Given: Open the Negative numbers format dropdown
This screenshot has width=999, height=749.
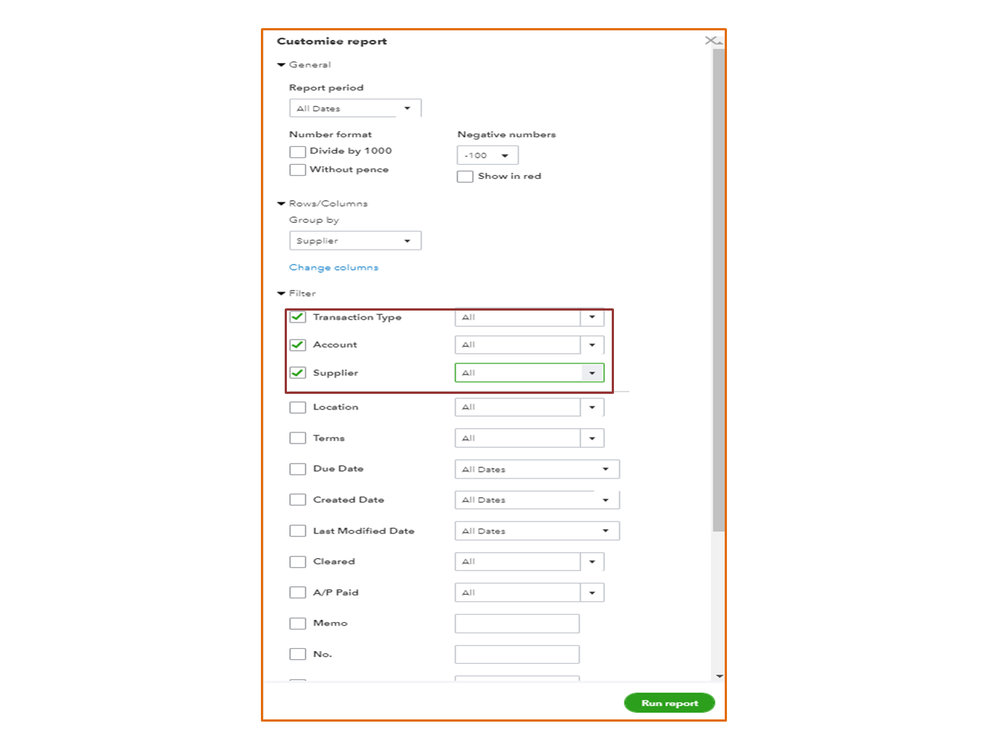Looking at the screenshot, I should 488,156.
